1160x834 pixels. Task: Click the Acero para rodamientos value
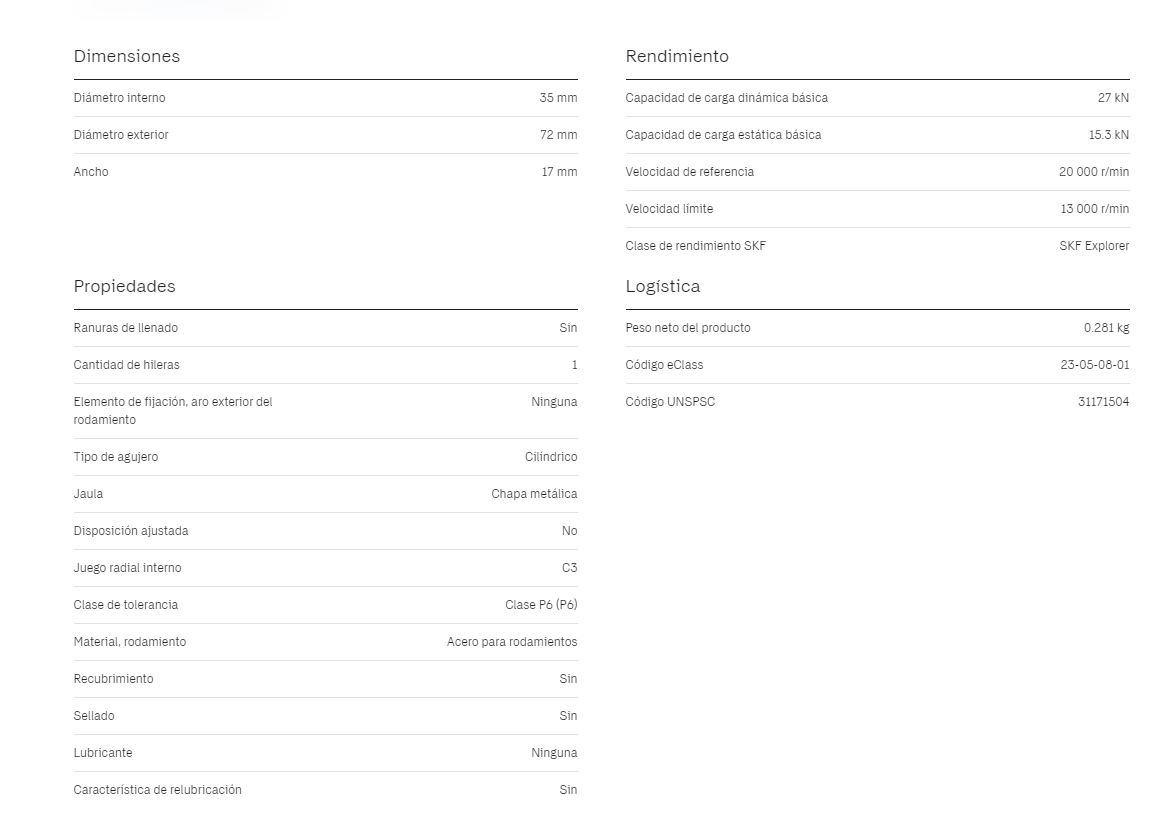click(512, 642)
